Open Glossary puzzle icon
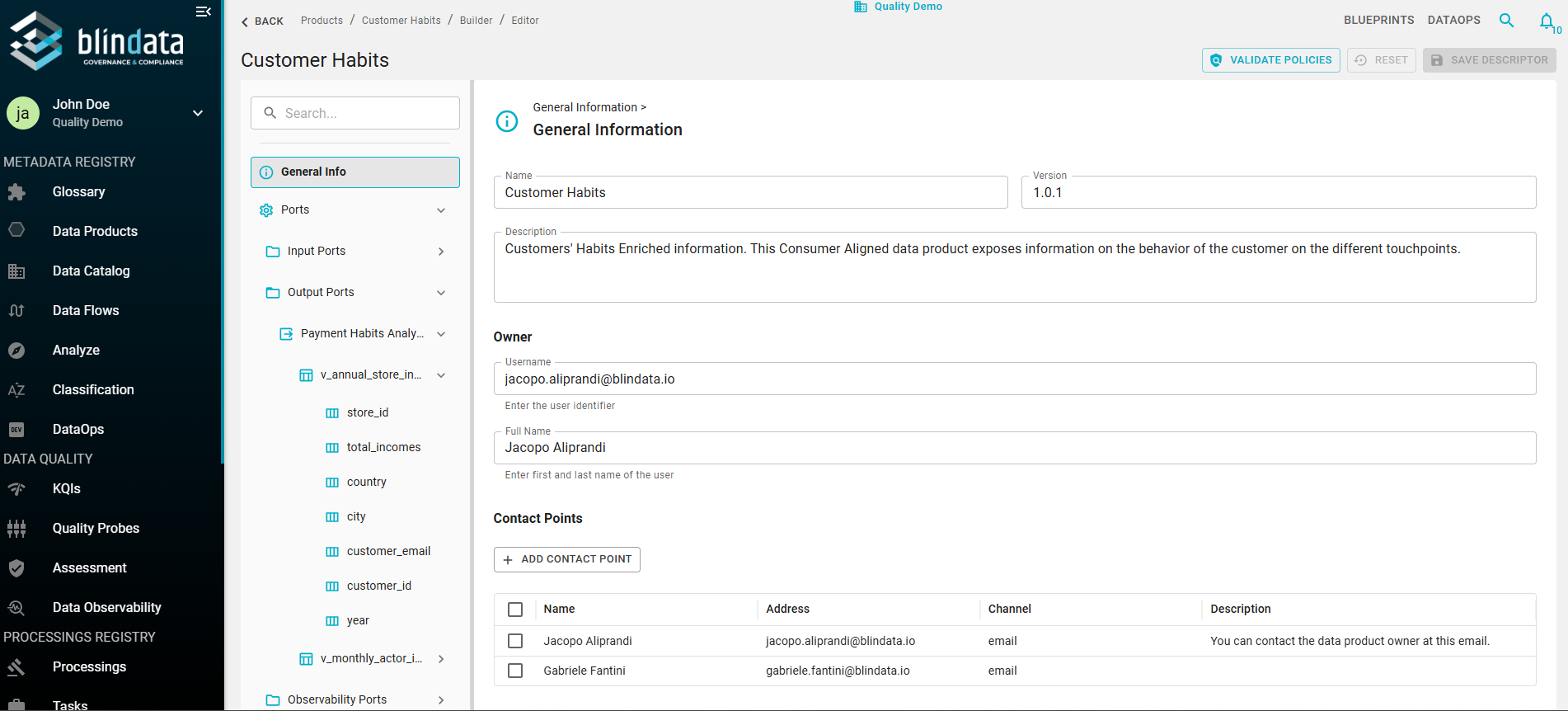Viewport: 1568px width, 711px height. pos(16,192)
